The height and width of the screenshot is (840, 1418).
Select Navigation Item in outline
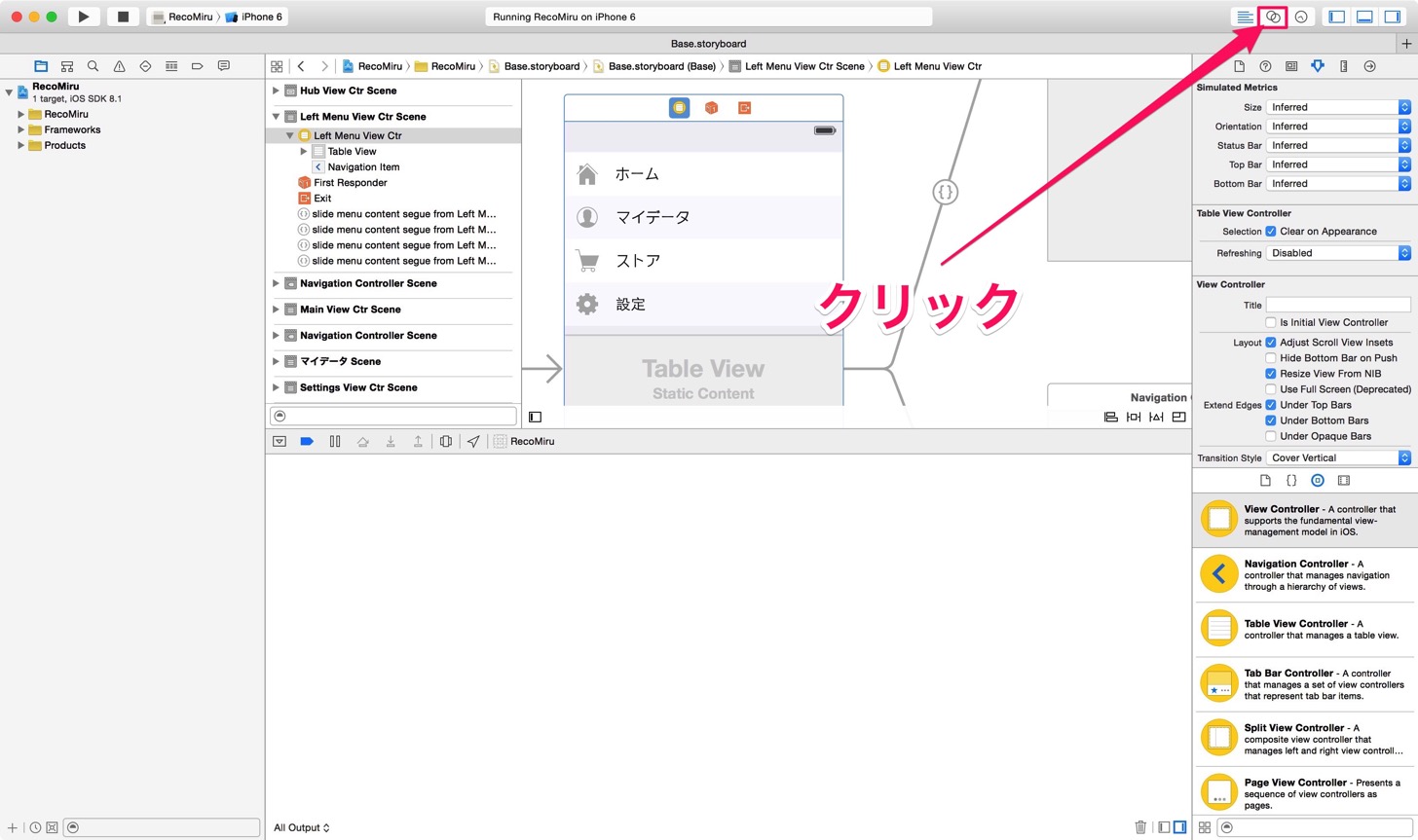[363, 167]
